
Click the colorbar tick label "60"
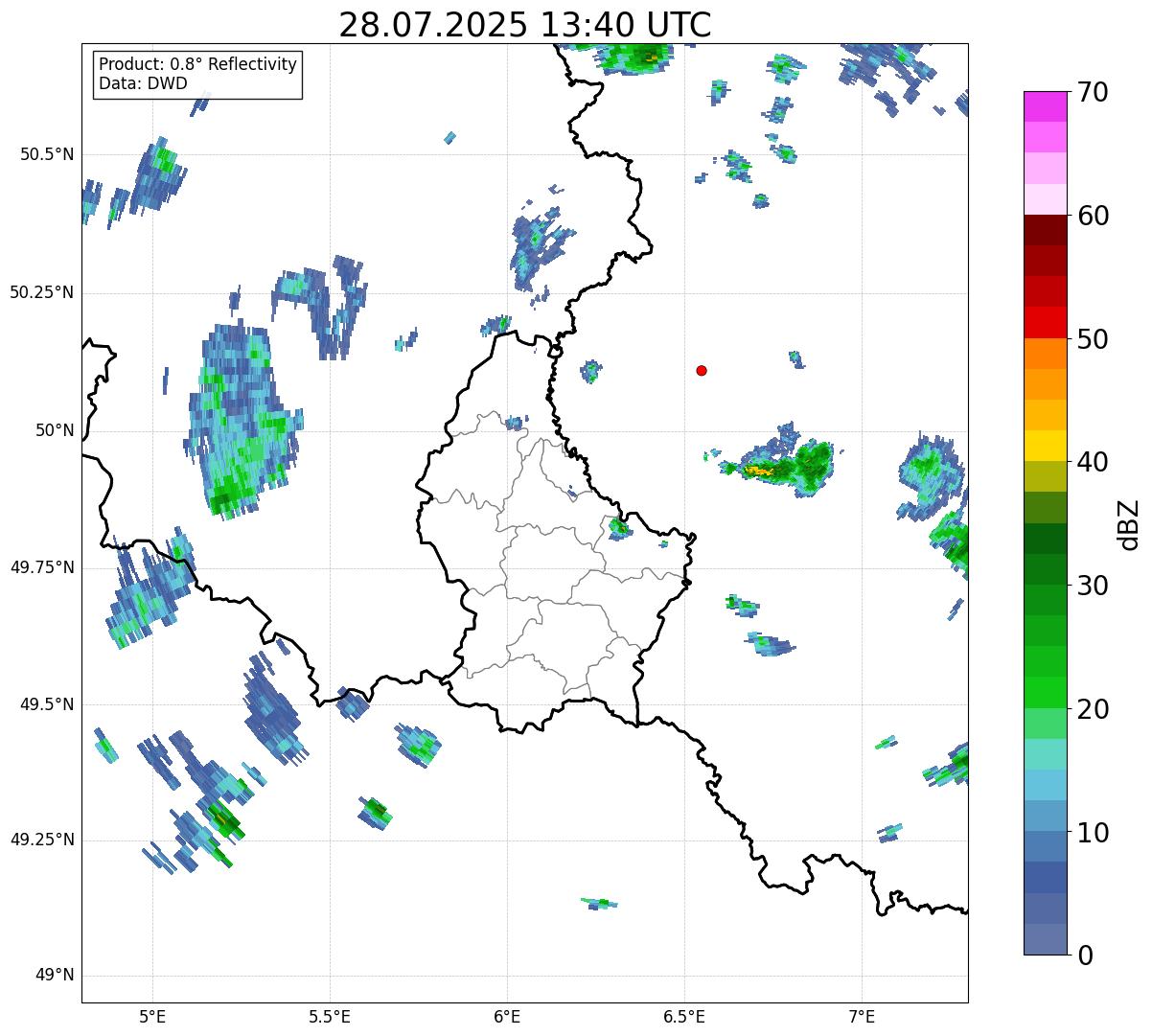(1093, 216)
